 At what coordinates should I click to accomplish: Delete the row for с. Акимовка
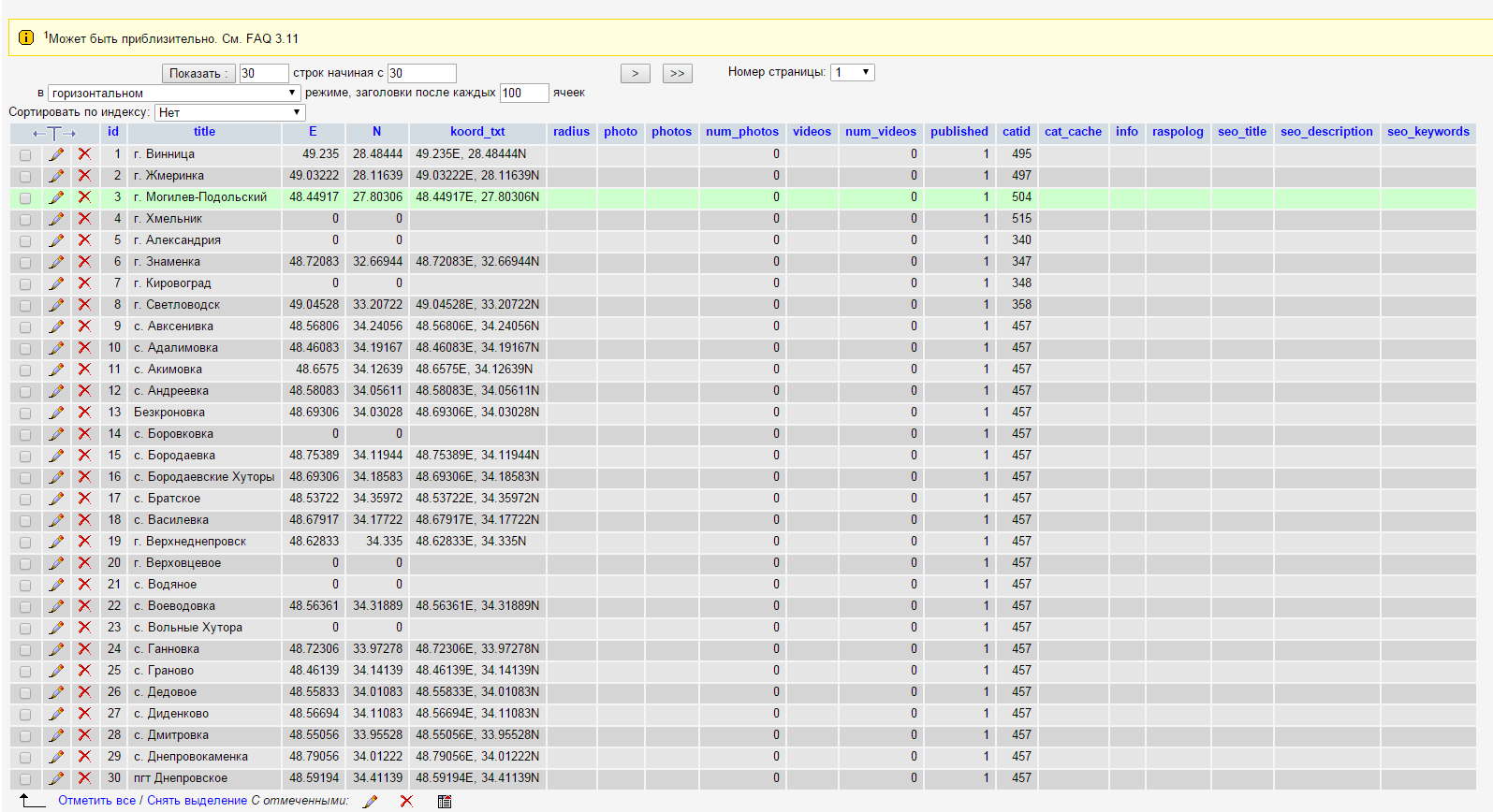84,370
